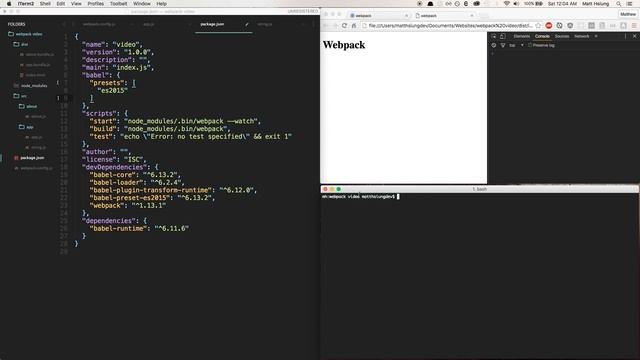Open the Sources DevTools tab
640x360 pixels.
pos(562,36)
